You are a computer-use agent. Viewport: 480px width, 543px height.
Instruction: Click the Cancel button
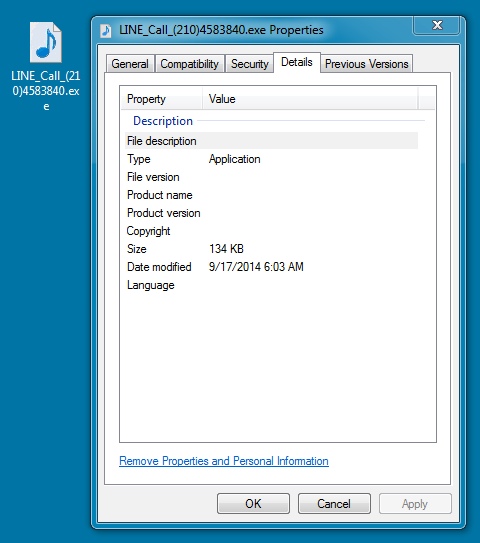334,504
